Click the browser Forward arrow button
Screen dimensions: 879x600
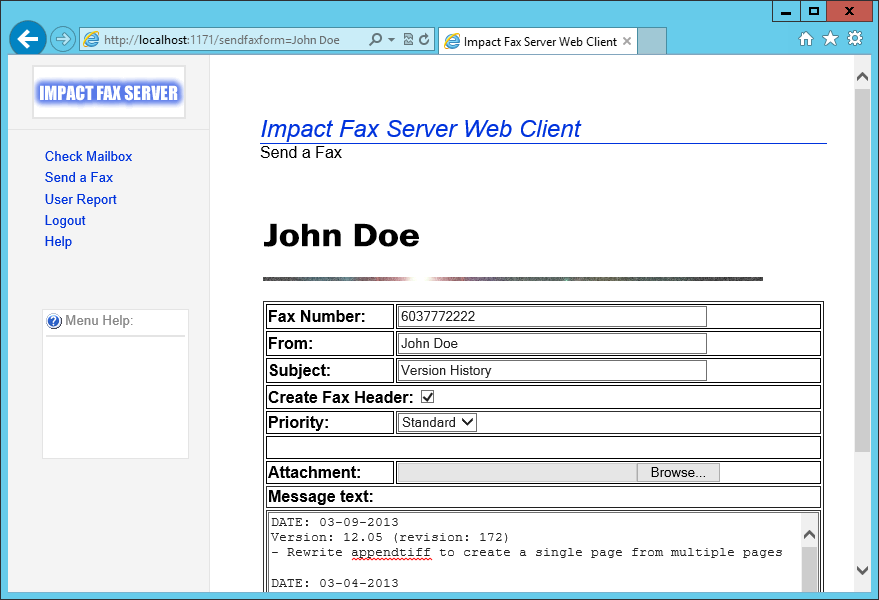pos(63,40)
